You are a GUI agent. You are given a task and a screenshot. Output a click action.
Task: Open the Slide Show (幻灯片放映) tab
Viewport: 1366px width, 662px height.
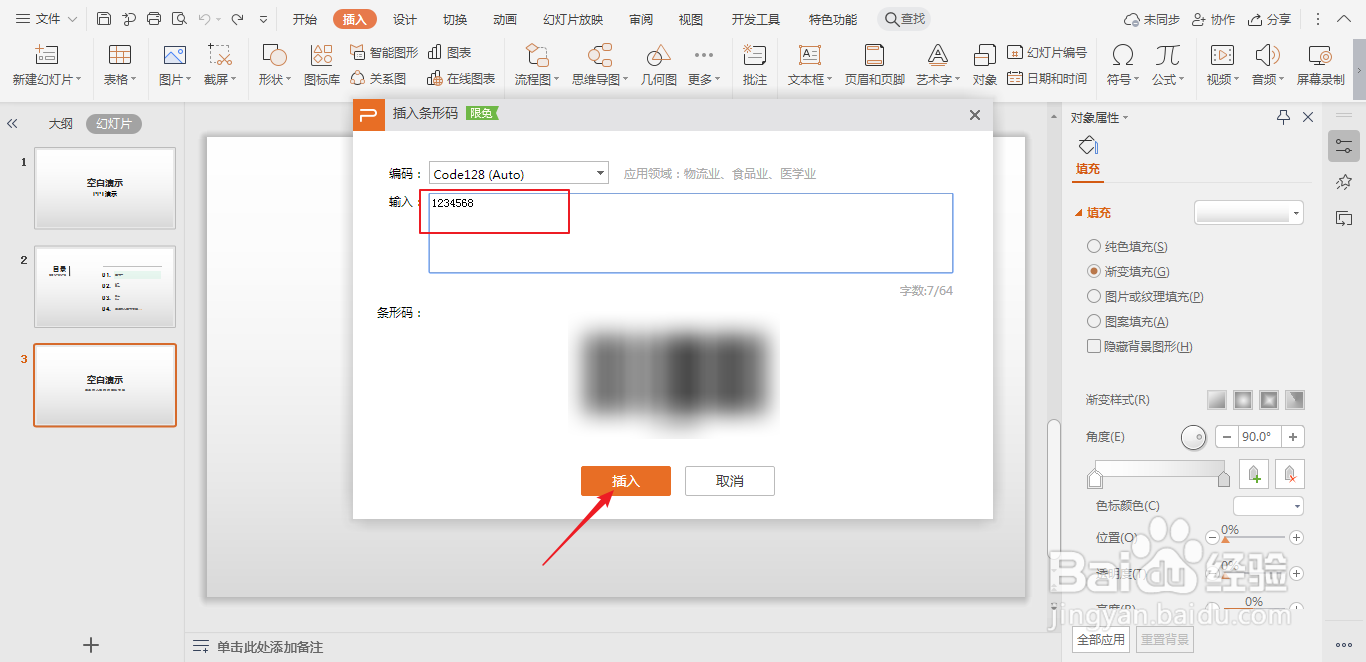pyautogui.click(x=573, y=19)
